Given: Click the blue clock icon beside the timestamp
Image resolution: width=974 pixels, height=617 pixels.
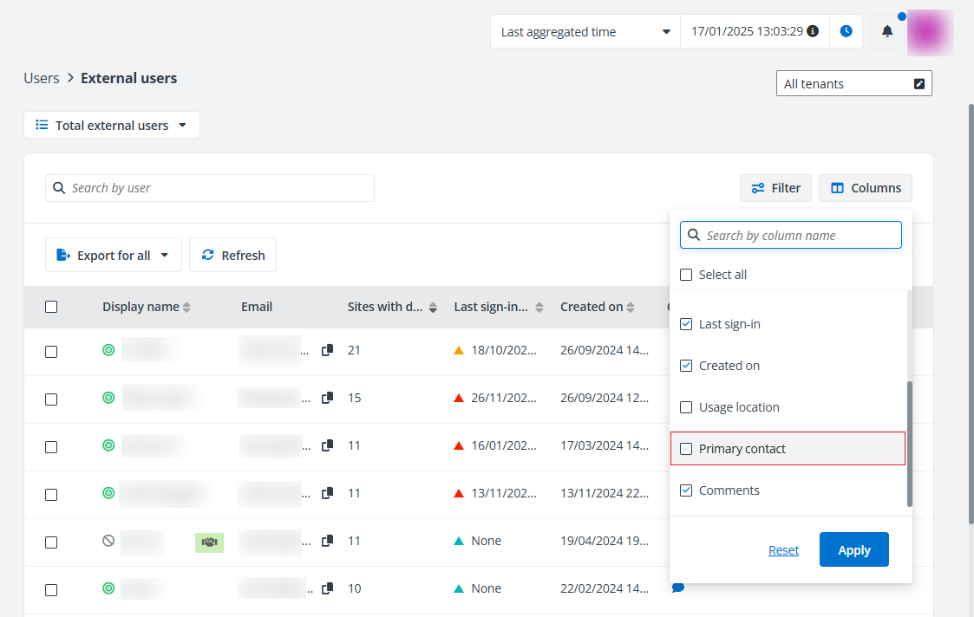Looking at the screenshot, I should 846,31.
